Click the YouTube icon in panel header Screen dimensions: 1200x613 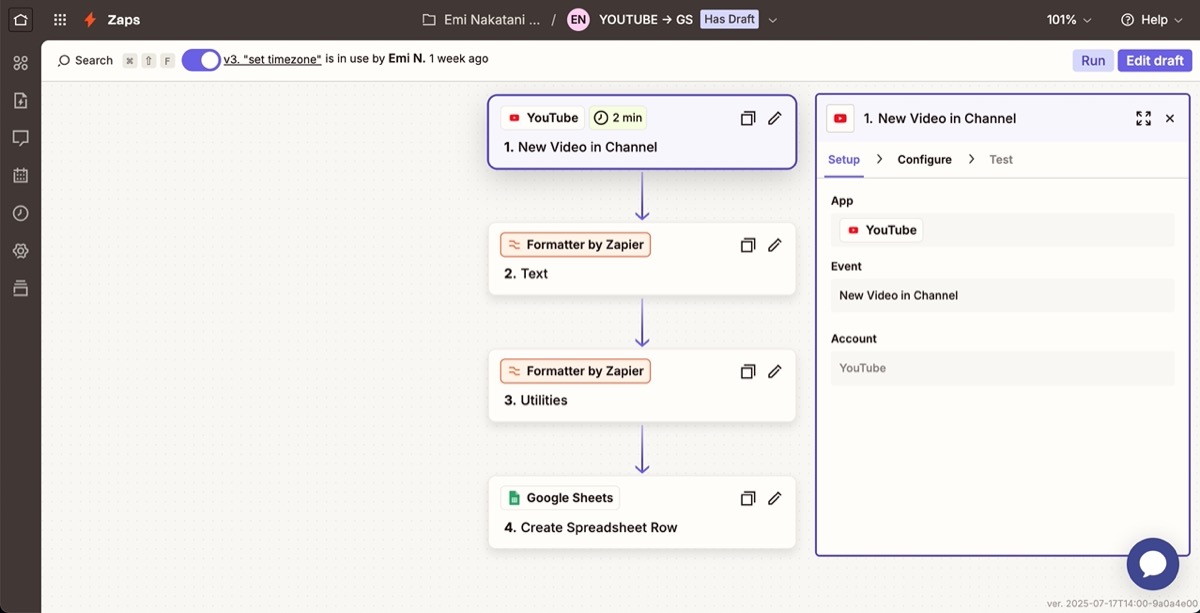click(840, 118)
